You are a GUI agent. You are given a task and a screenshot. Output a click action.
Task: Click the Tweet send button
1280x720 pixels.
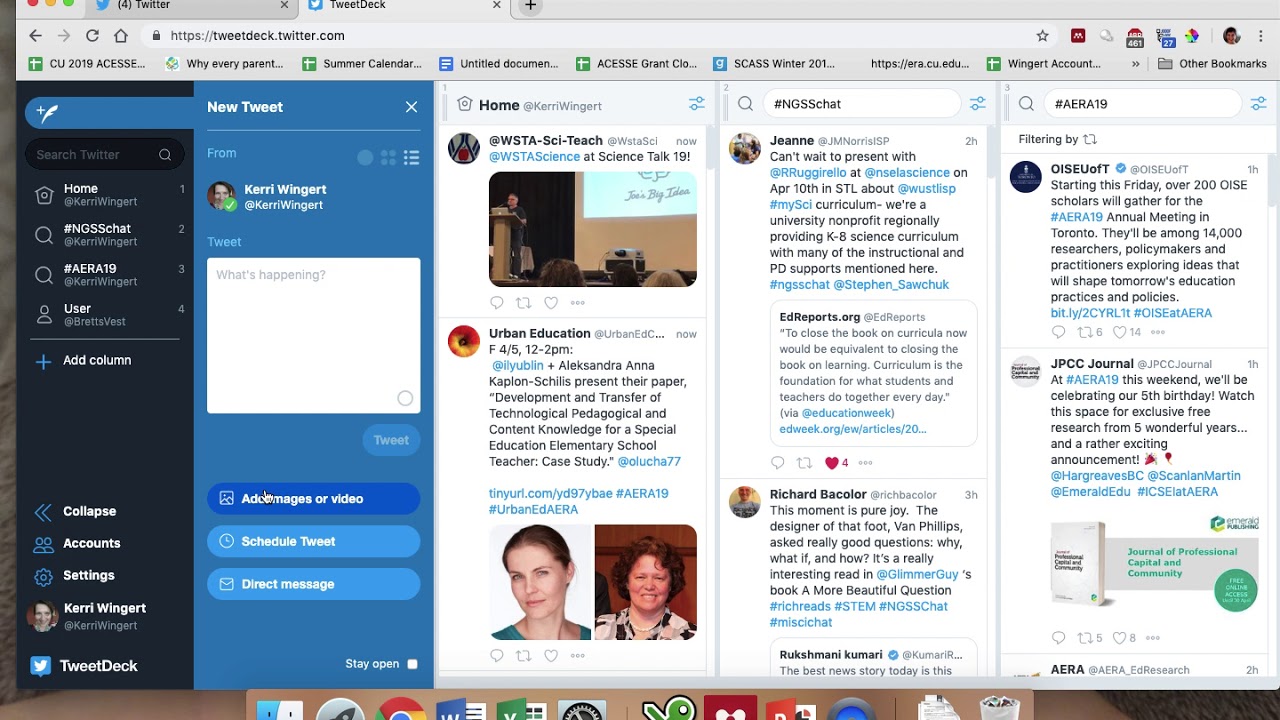391,440
